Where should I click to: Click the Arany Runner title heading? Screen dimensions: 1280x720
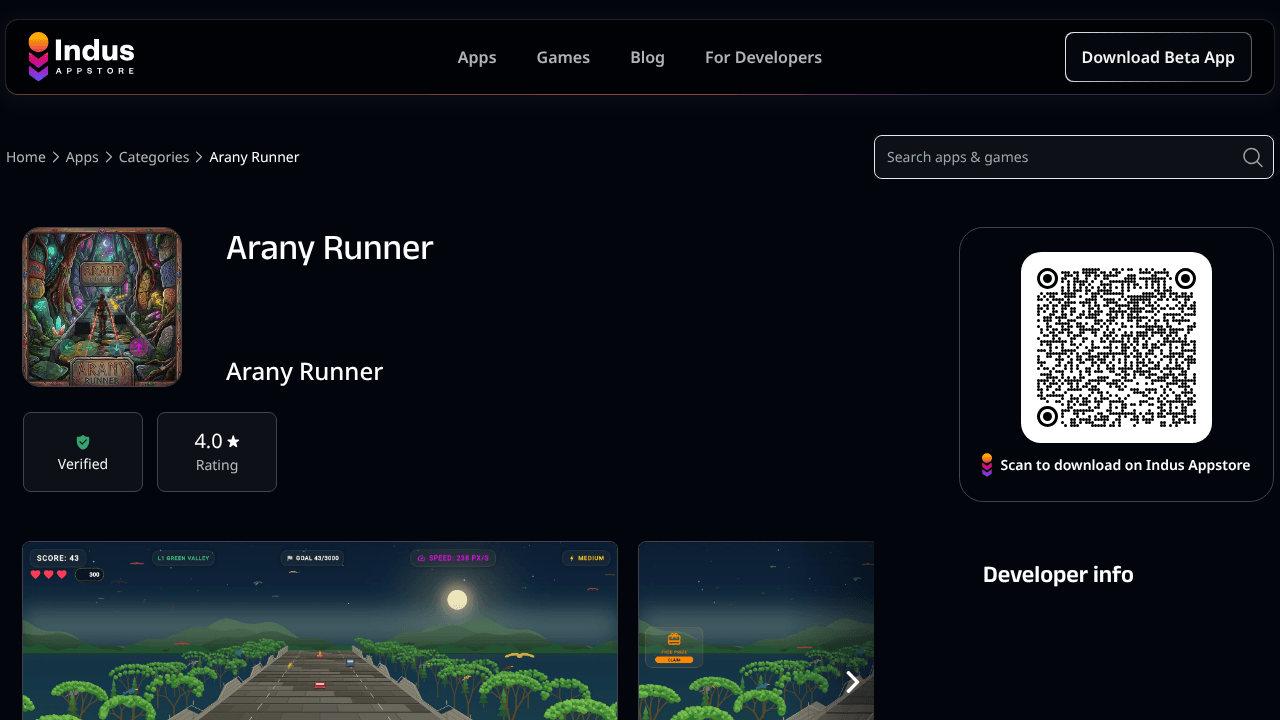click(x=329, y=248)
